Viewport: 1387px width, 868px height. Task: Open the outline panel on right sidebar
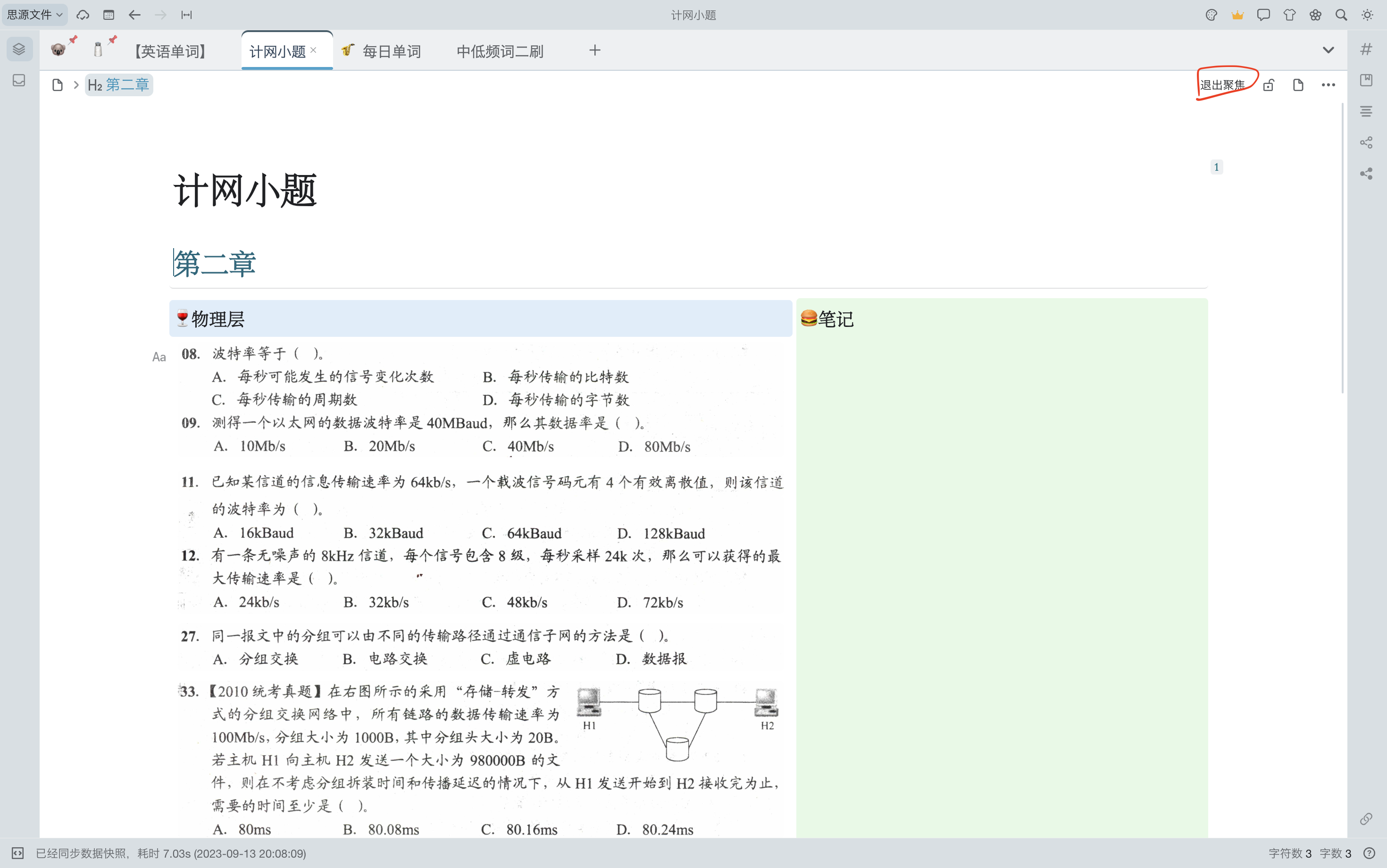tap(1367, 111)
